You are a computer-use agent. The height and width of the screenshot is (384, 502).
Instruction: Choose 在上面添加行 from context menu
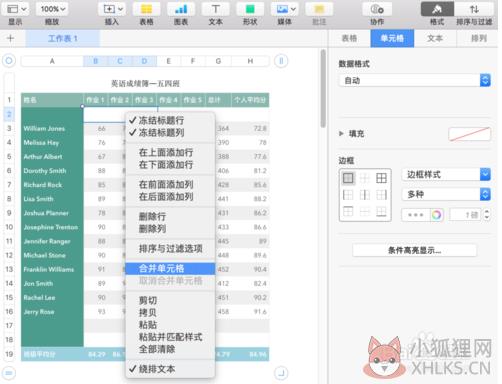coord(170,152)
